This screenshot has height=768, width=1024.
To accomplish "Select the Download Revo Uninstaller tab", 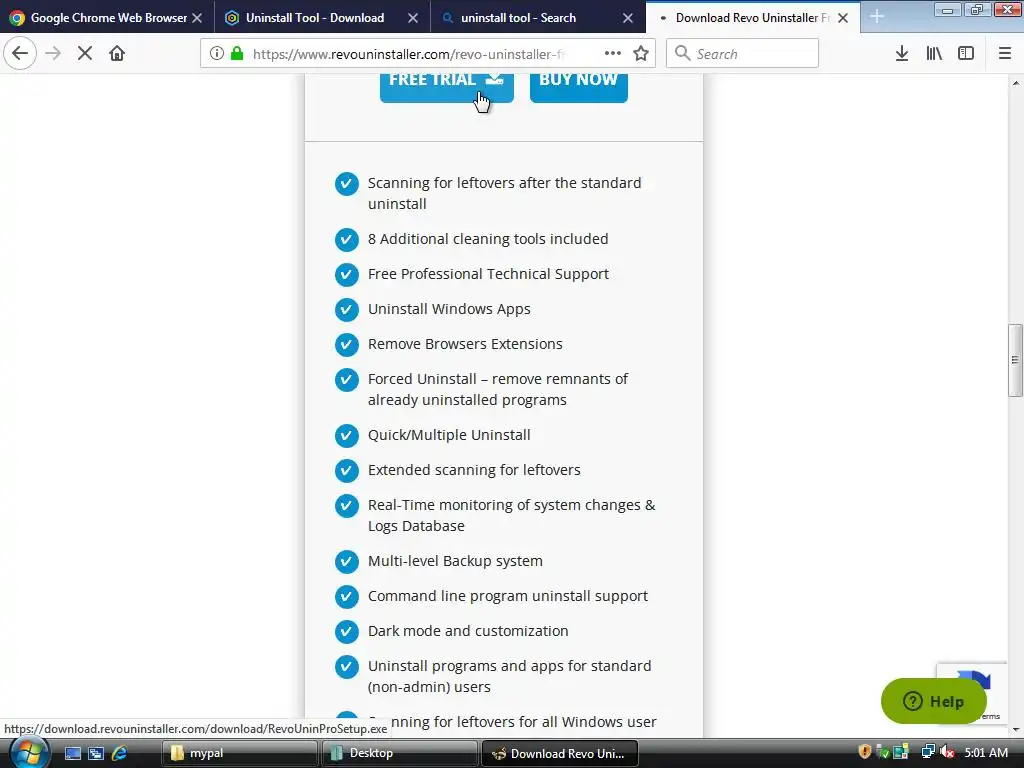I will point(753,18).
